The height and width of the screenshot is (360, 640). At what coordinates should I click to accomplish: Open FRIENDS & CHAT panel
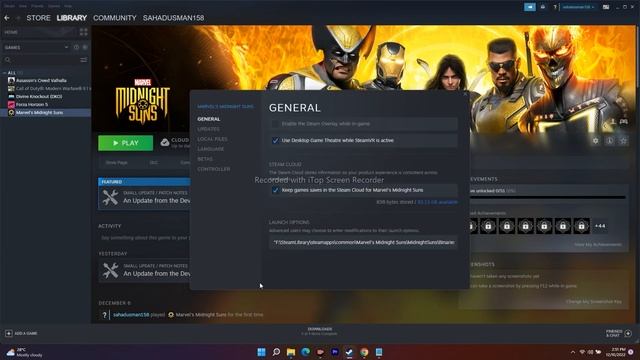618,333
